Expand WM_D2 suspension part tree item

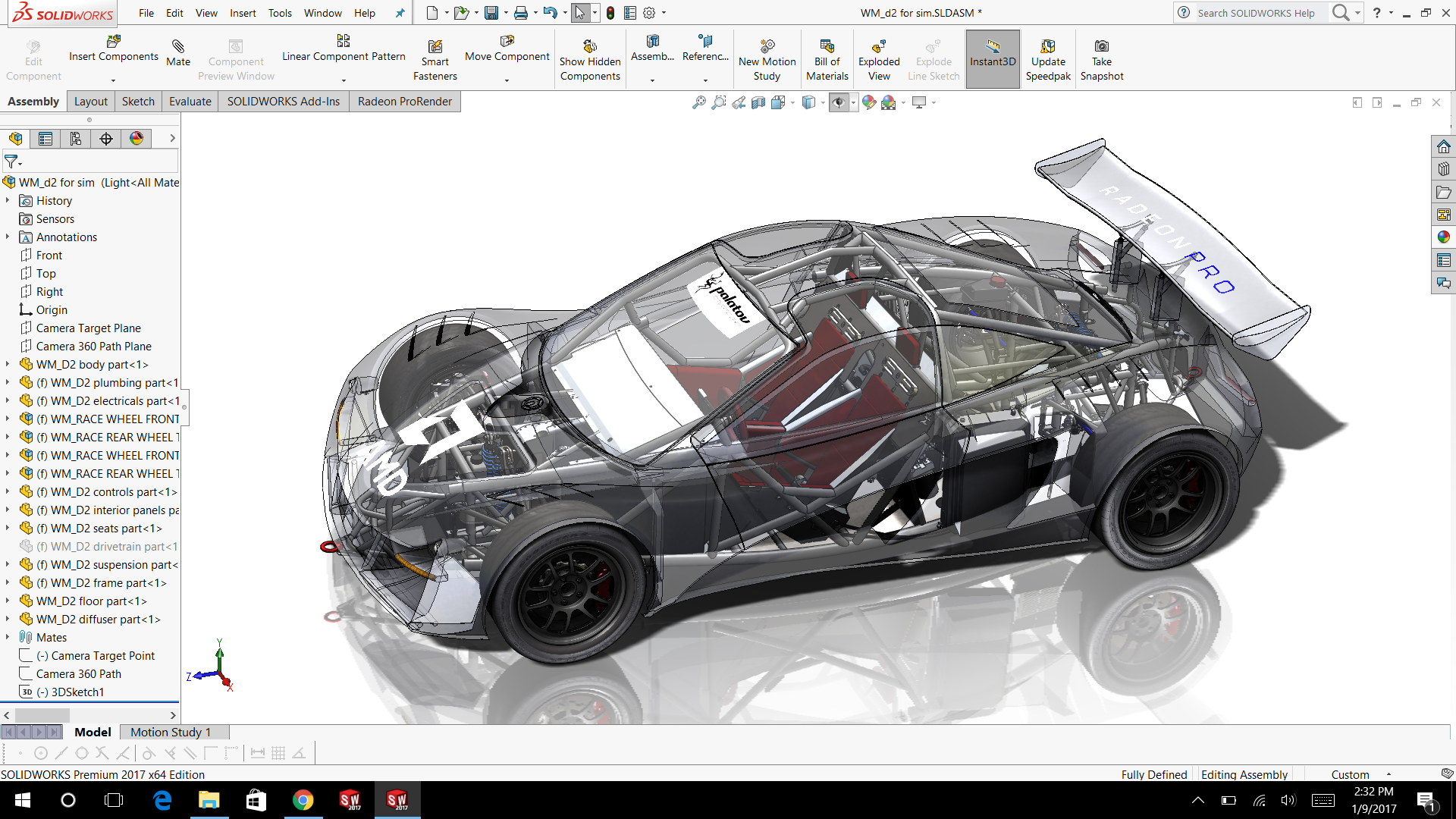pyautogui.click(x=8, y=564)
